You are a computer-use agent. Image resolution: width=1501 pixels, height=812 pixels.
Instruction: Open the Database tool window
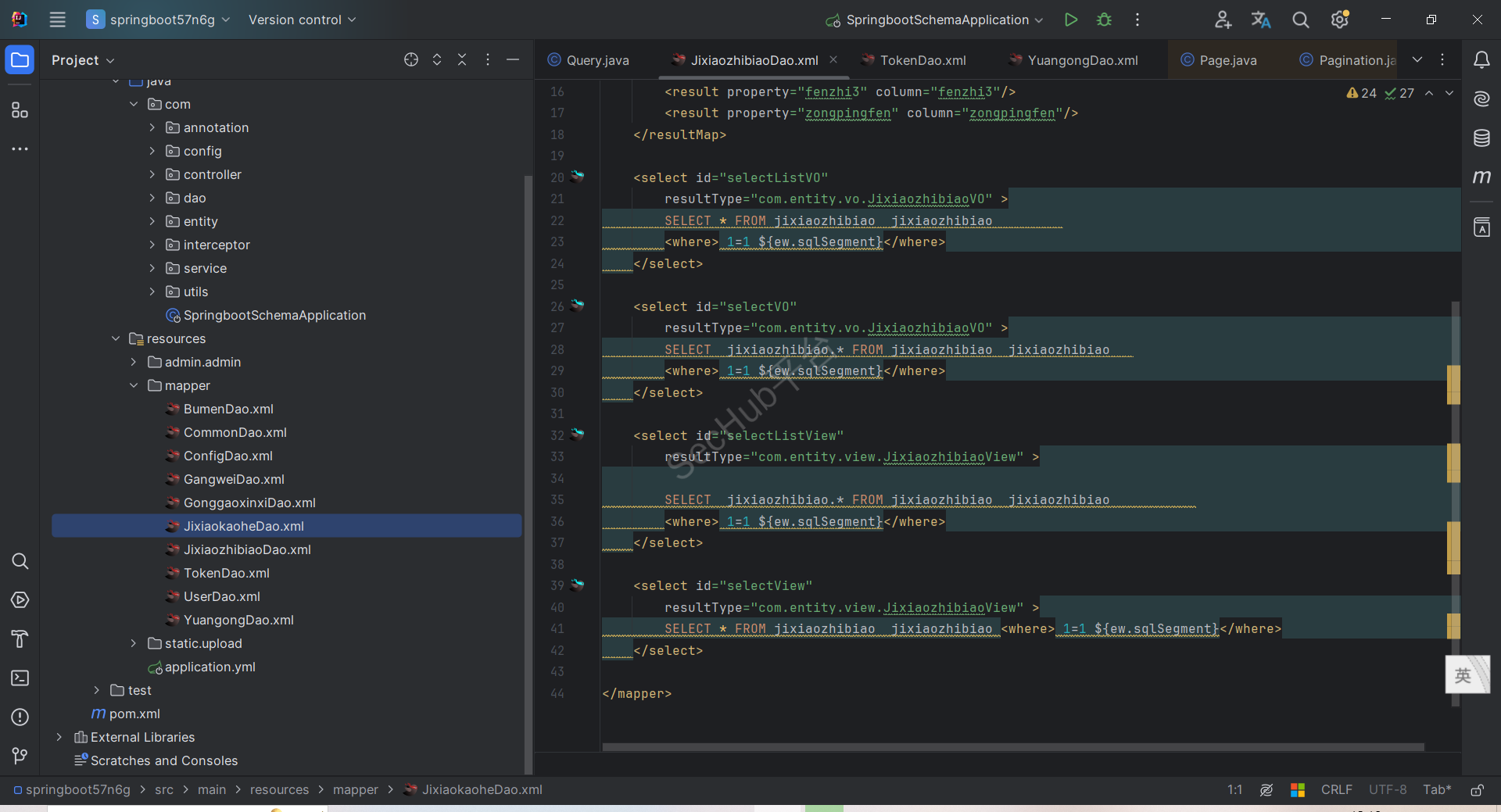[x=1481, y=138]
